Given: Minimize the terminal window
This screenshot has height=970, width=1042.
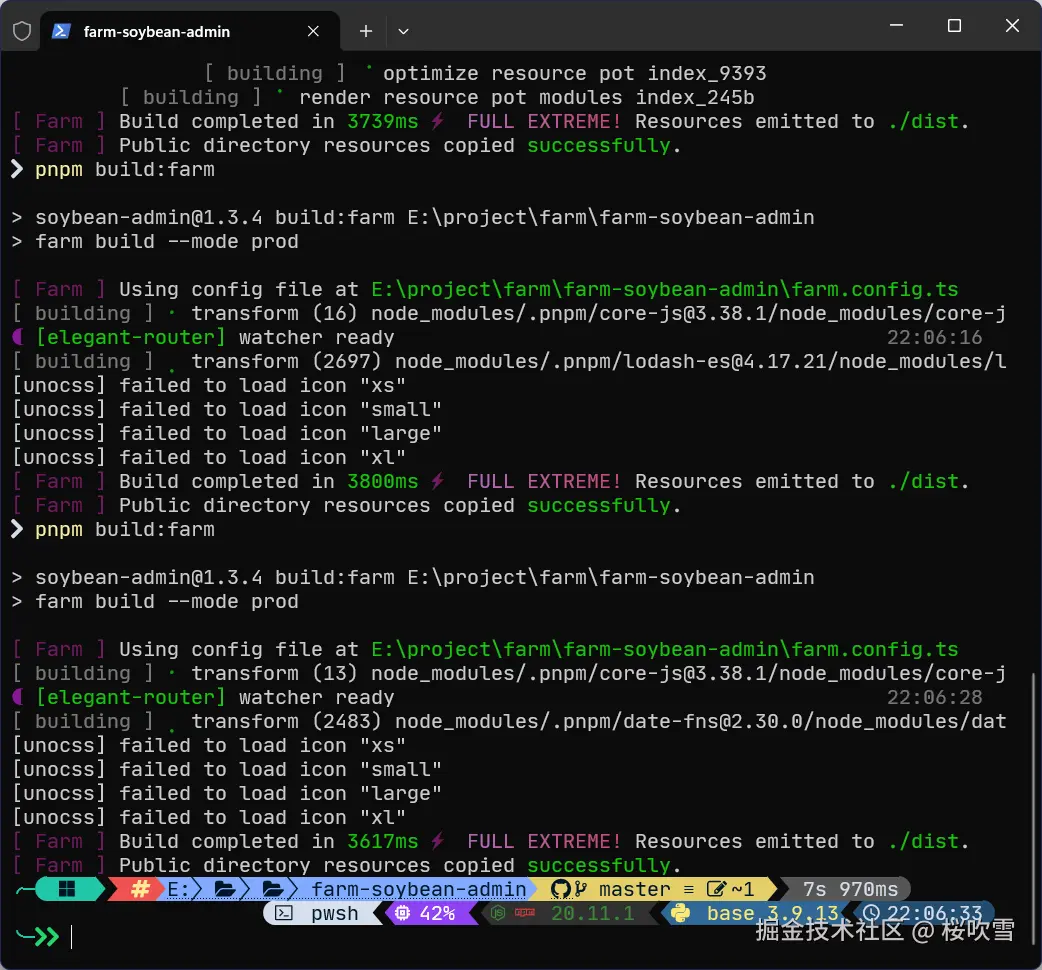Looking at the screenshot, I should coord(897,26).
